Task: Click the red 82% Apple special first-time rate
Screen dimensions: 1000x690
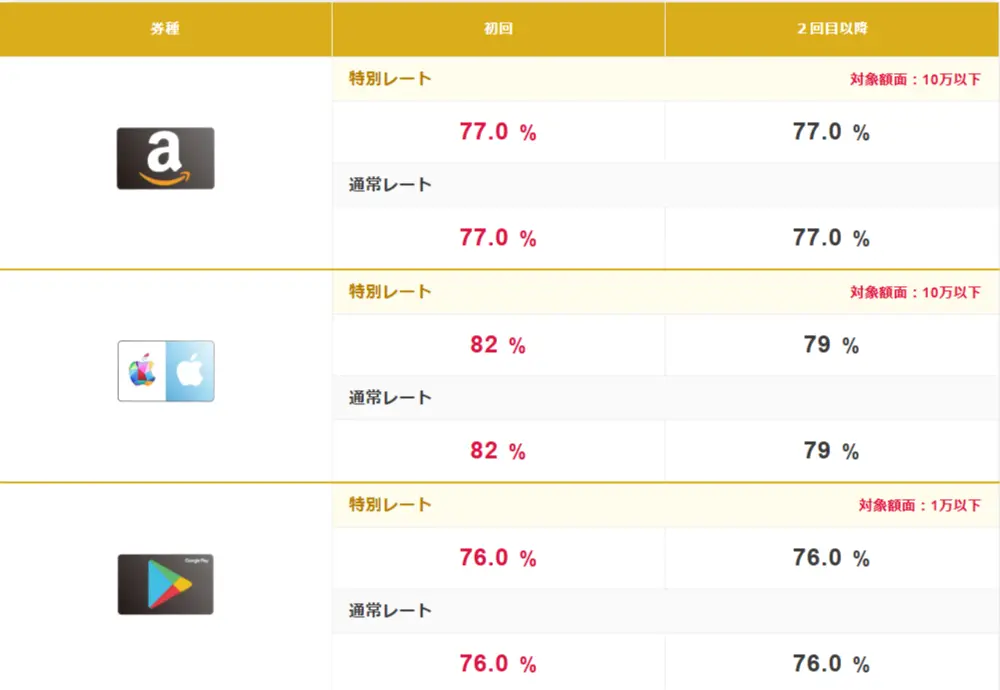Action: click(498, 345)
